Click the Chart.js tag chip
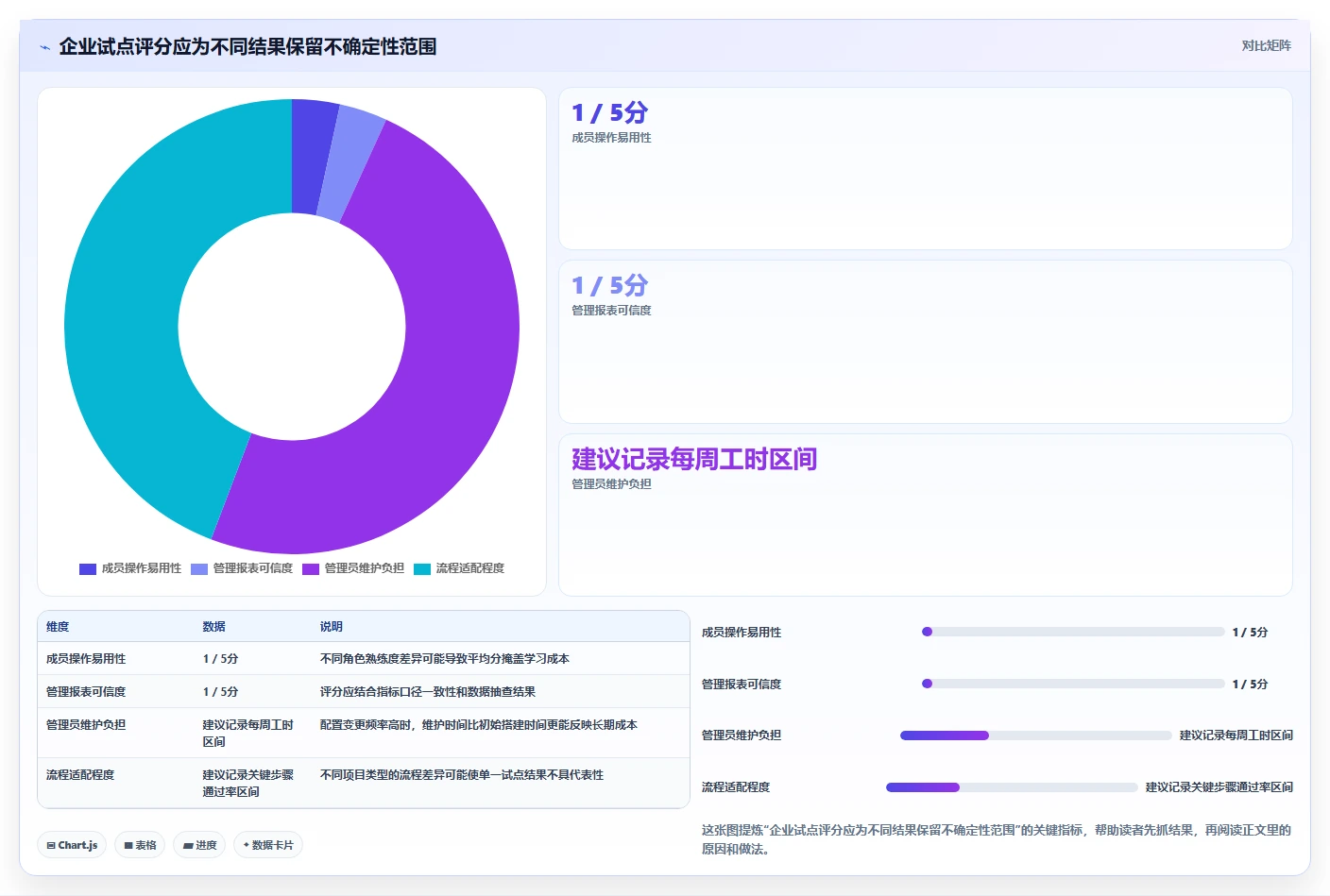The width and height of the screenshot is (1330, 896). (72, 845)
